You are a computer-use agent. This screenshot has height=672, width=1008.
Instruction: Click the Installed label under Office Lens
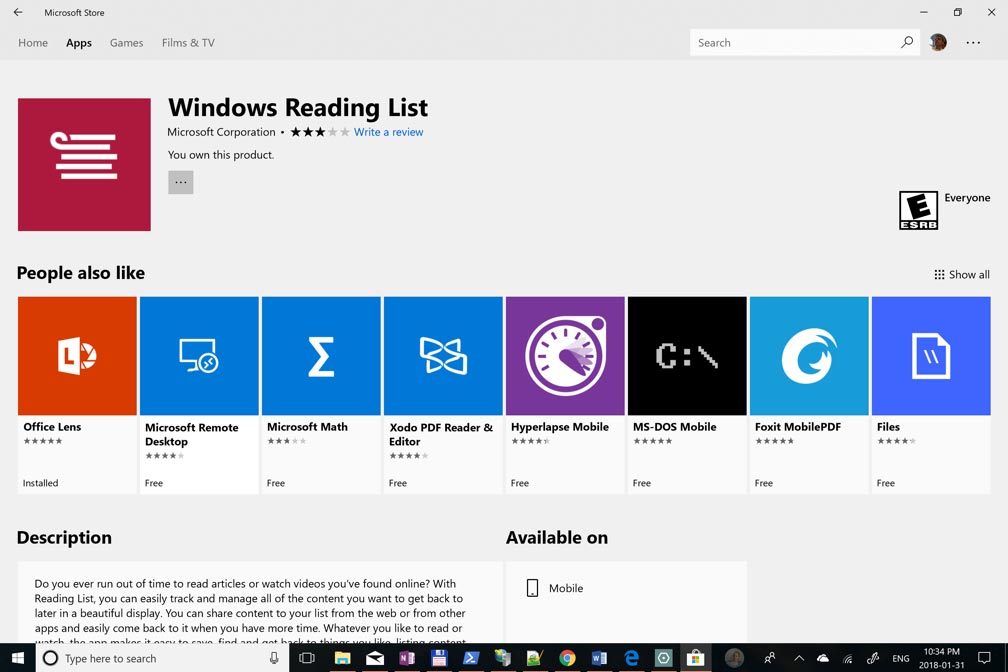point(40,483)
